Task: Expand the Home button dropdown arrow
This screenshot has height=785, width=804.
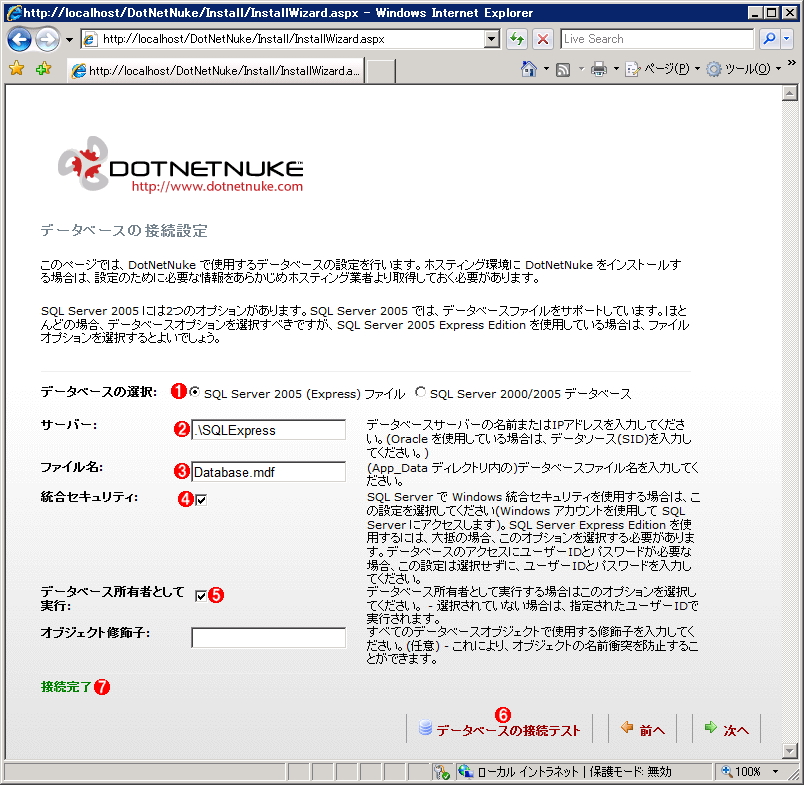Action: point(546,69)
